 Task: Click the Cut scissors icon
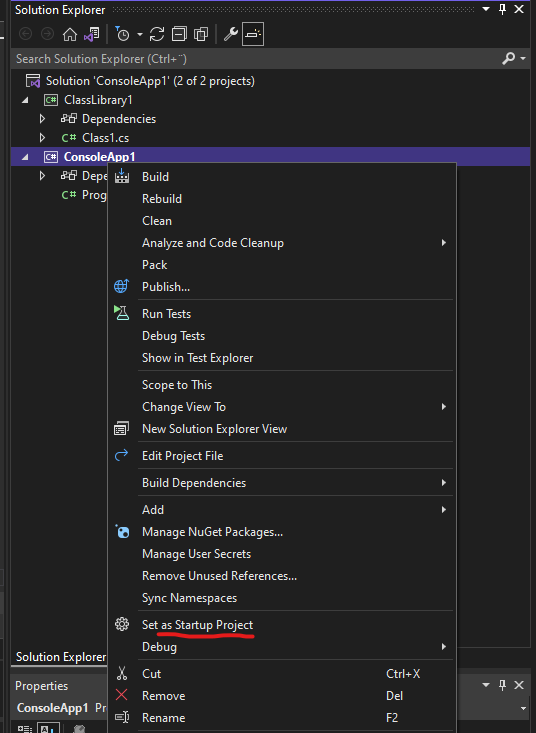click(x=121, y=674)
